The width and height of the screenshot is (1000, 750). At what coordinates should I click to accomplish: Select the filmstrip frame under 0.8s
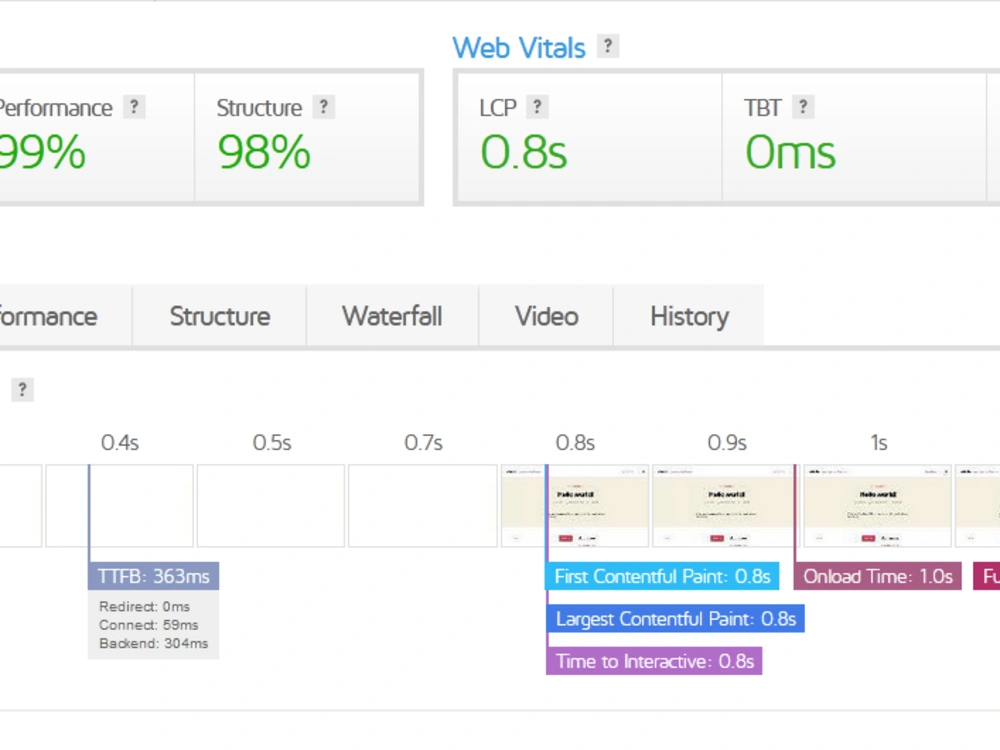pyautogui.click(x=575, y=506)
